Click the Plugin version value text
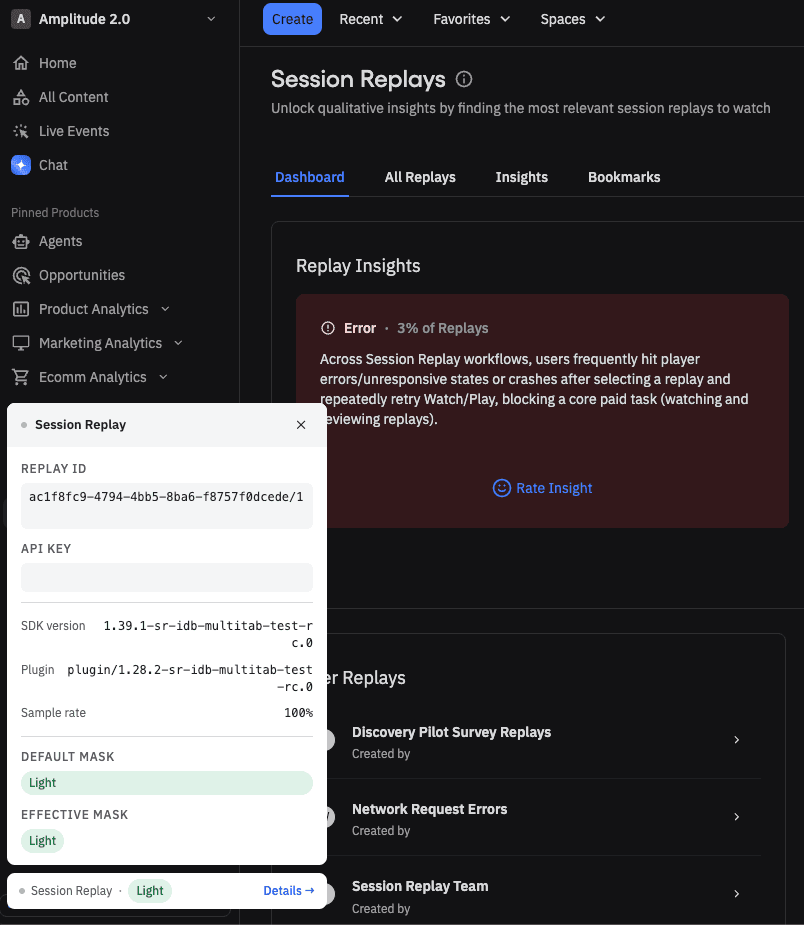 [x=190, y=678]
